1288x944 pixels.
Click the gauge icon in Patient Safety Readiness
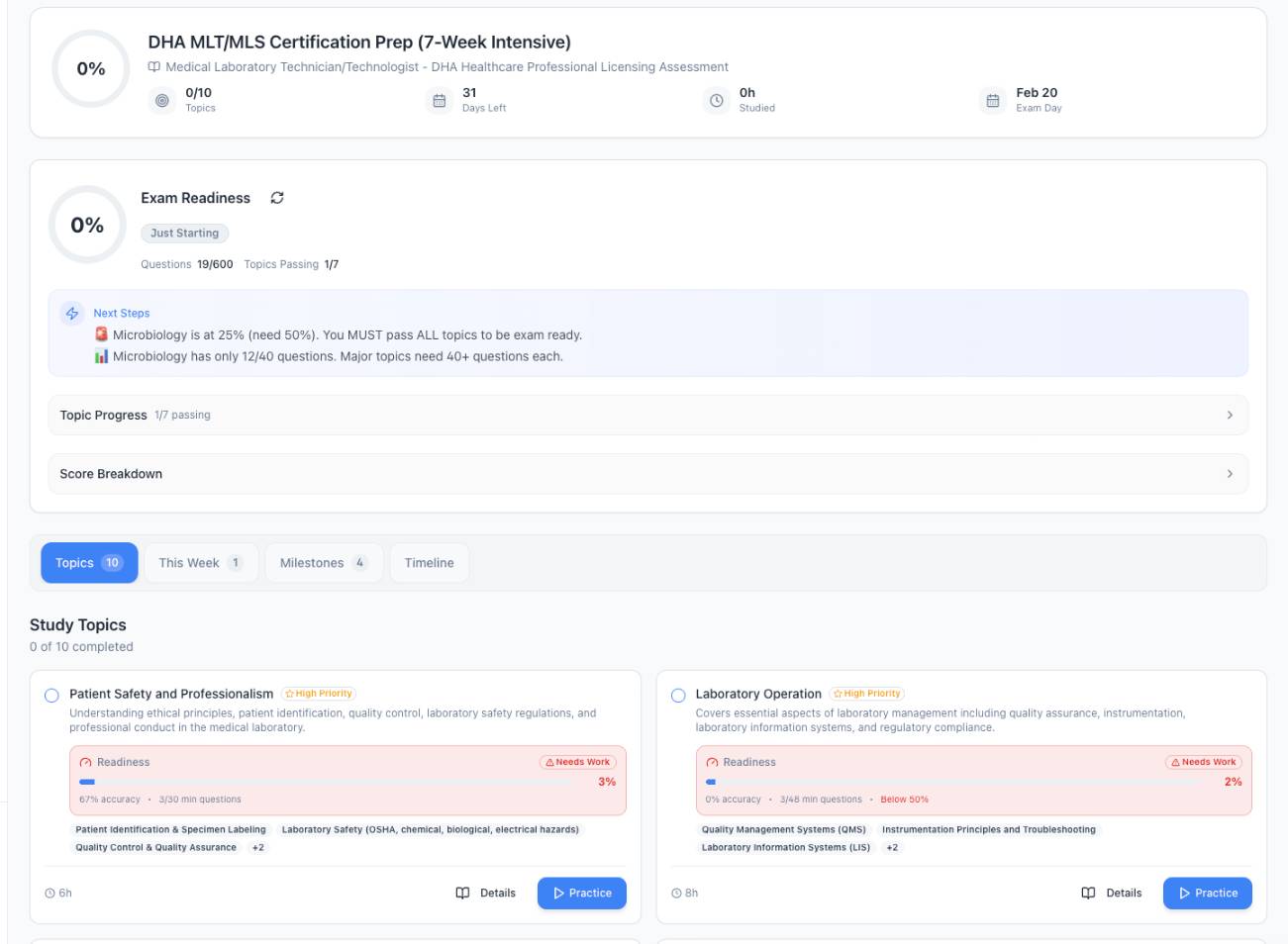(x=86, y=763)
